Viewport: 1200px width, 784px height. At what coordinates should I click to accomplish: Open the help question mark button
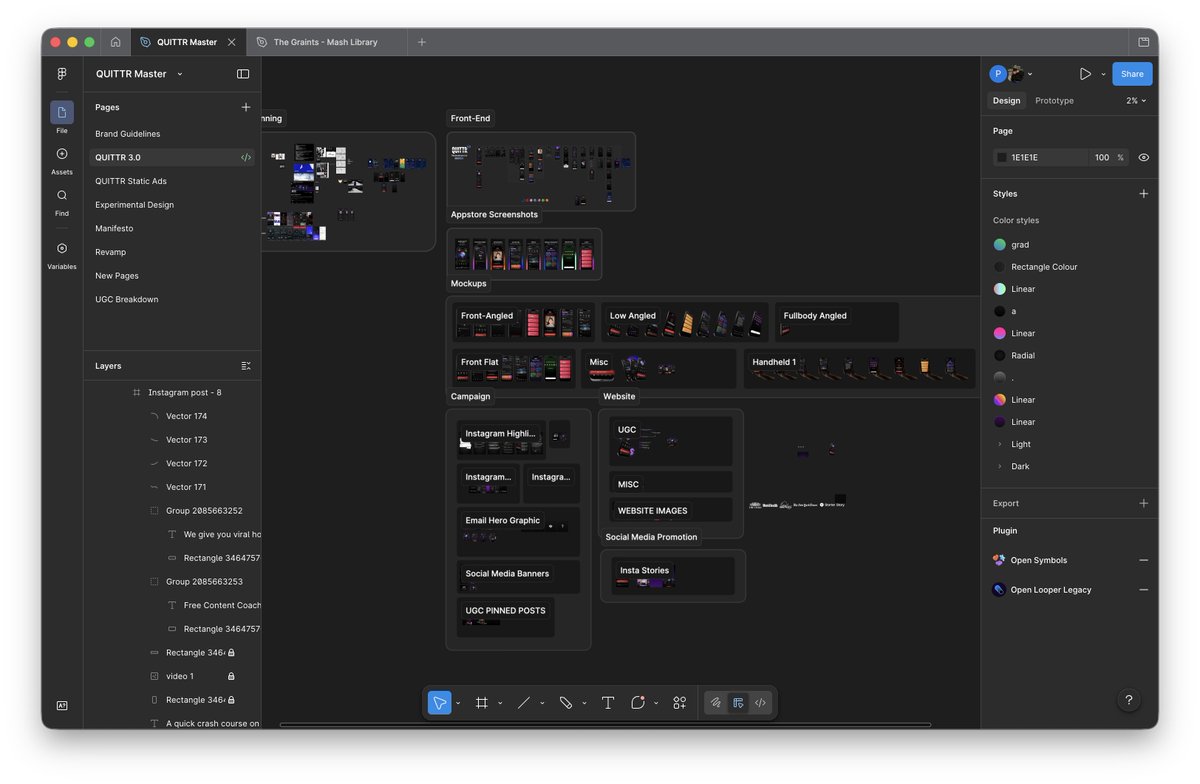(x=1129, y=701)
